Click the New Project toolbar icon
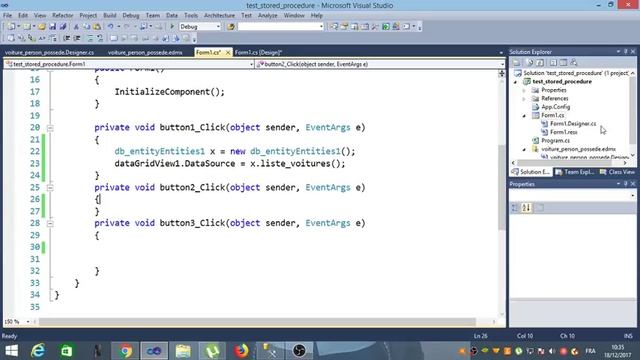Viewport: 640px width, 360px height. point(11,27)
